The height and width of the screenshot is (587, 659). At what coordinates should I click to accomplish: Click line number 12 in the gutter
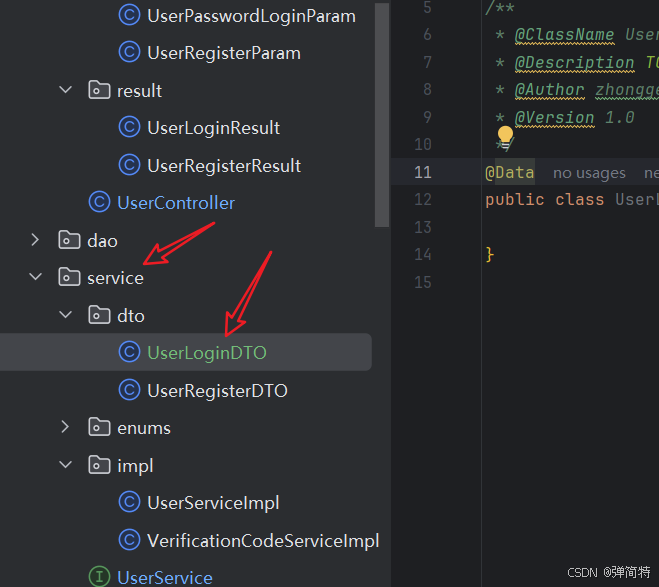click(x=423, y=200)
